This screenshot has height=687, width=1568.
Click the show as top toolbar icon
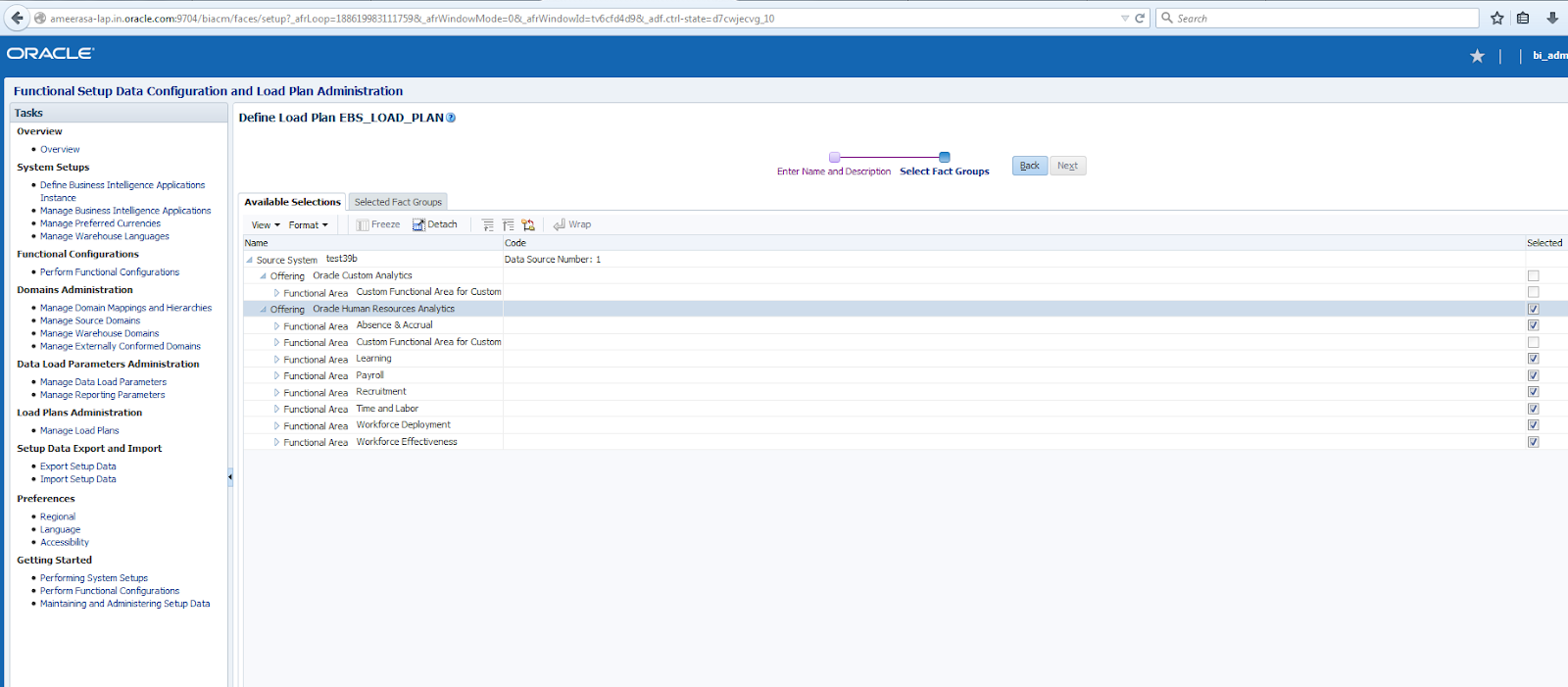click(528, 224)
